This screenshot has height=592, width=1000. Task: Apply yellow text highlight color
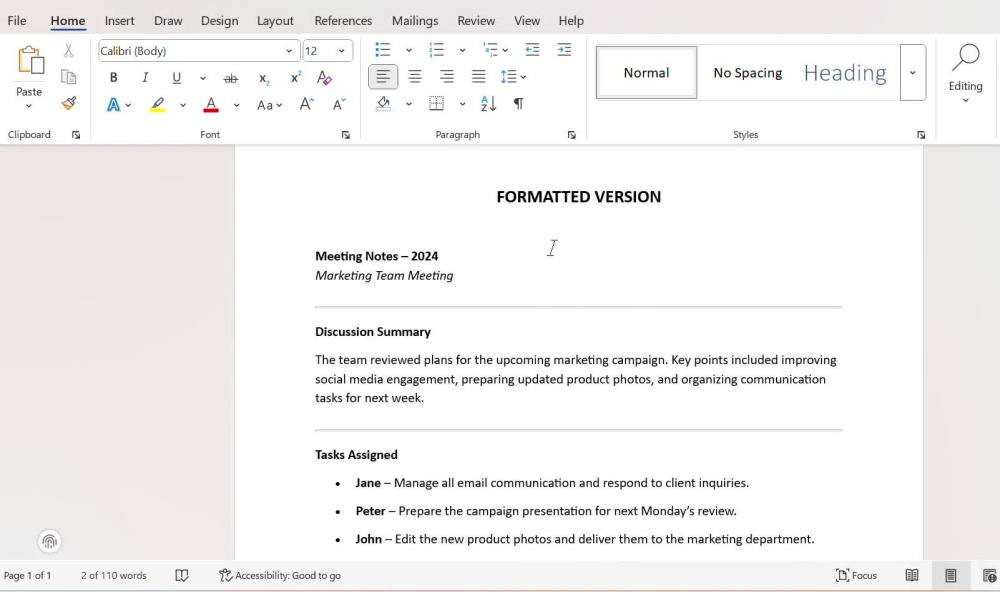158,105
